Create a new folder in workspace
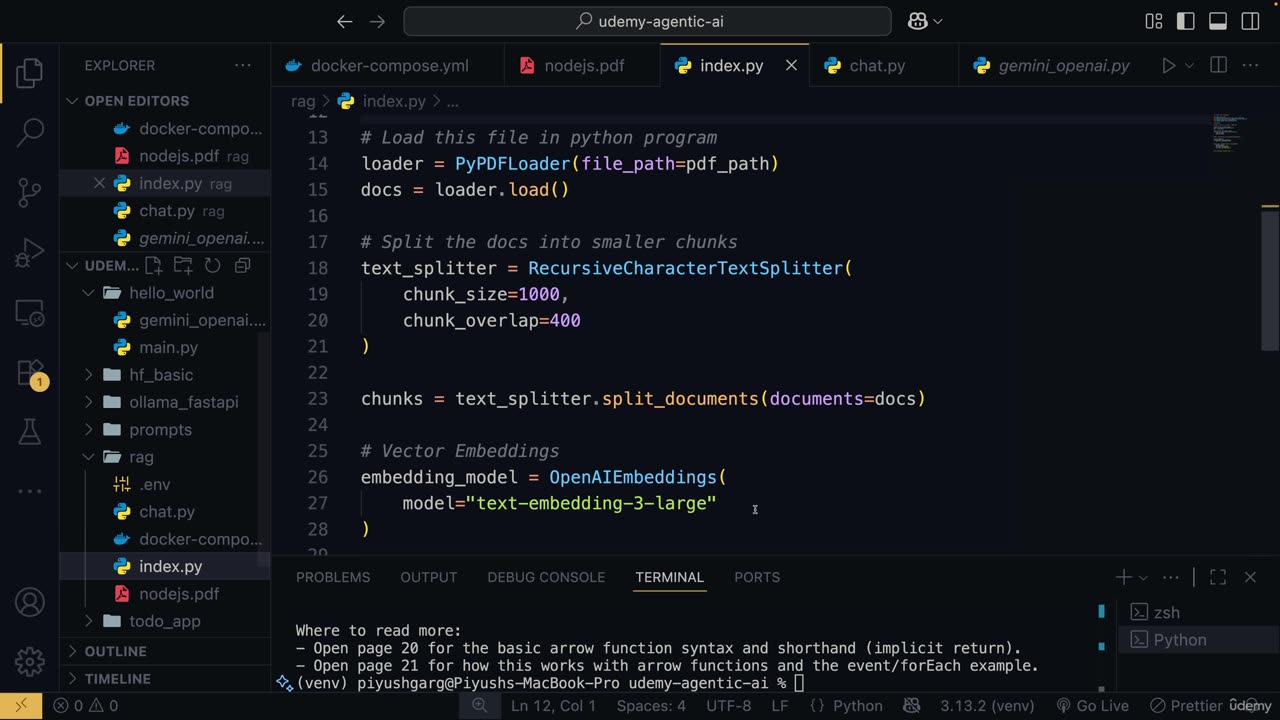Screen dimensions: 1280x720 pos(183,266)
